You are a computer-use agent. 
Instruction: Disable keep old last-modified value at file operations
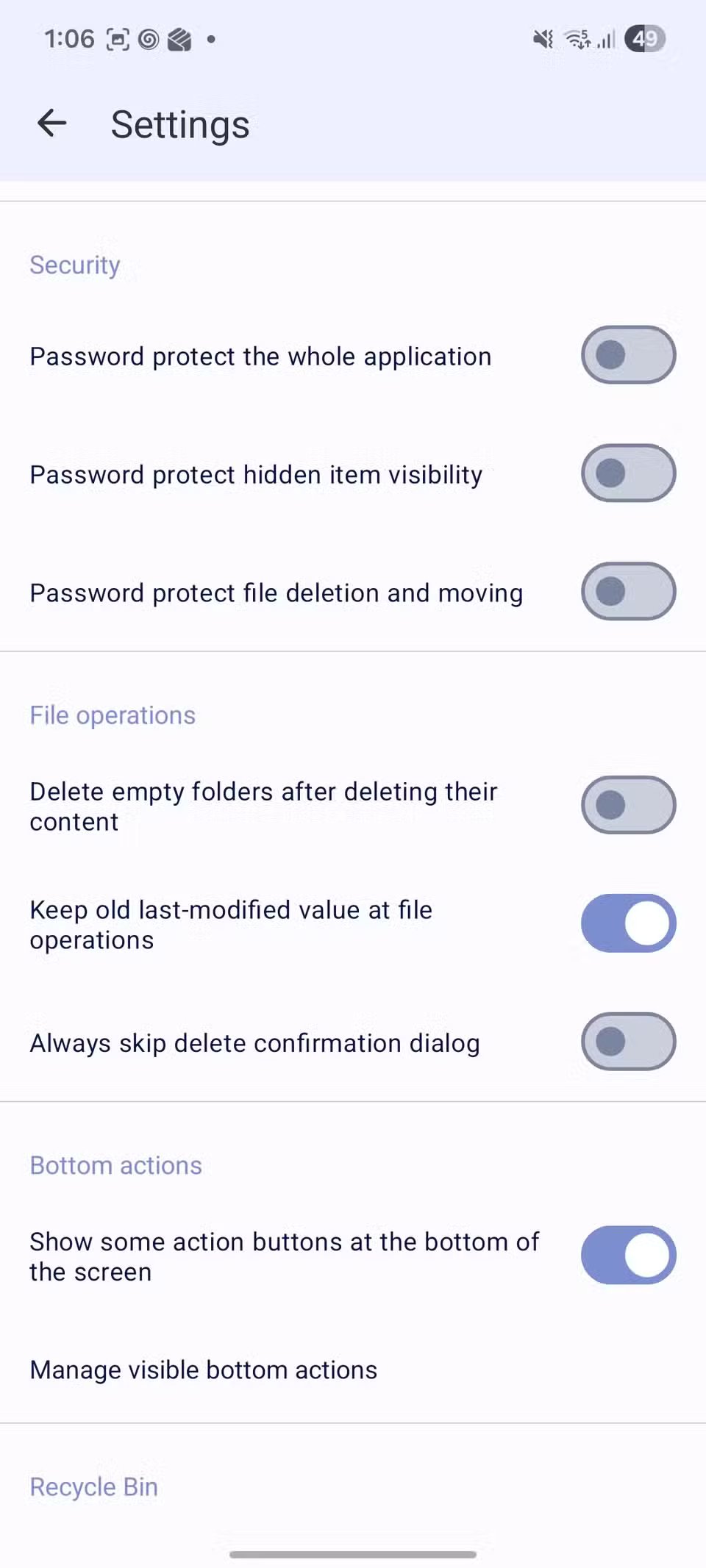[628, 923]
